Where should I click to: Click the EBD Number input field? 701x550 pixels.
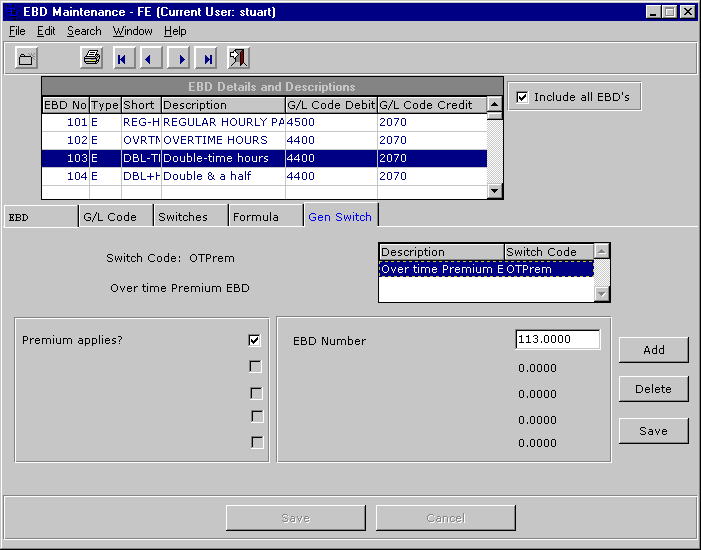(x=557, y=340)
